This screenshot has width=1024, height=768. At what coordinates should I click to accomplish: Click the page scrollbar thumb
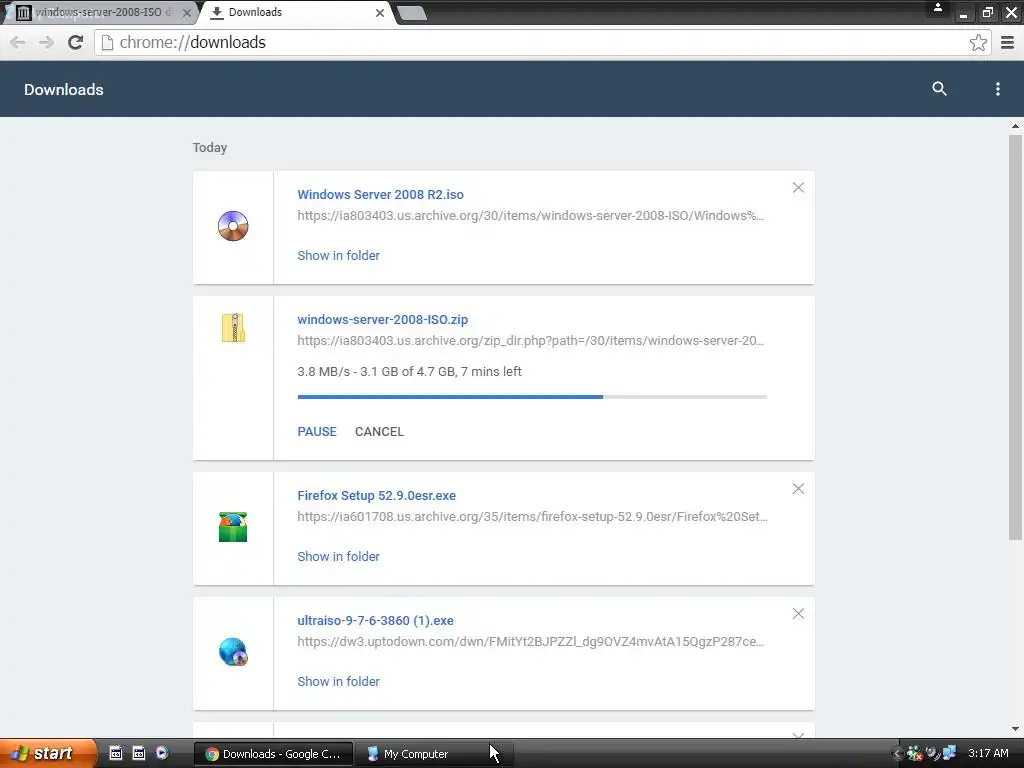[x=1015, y=337]
